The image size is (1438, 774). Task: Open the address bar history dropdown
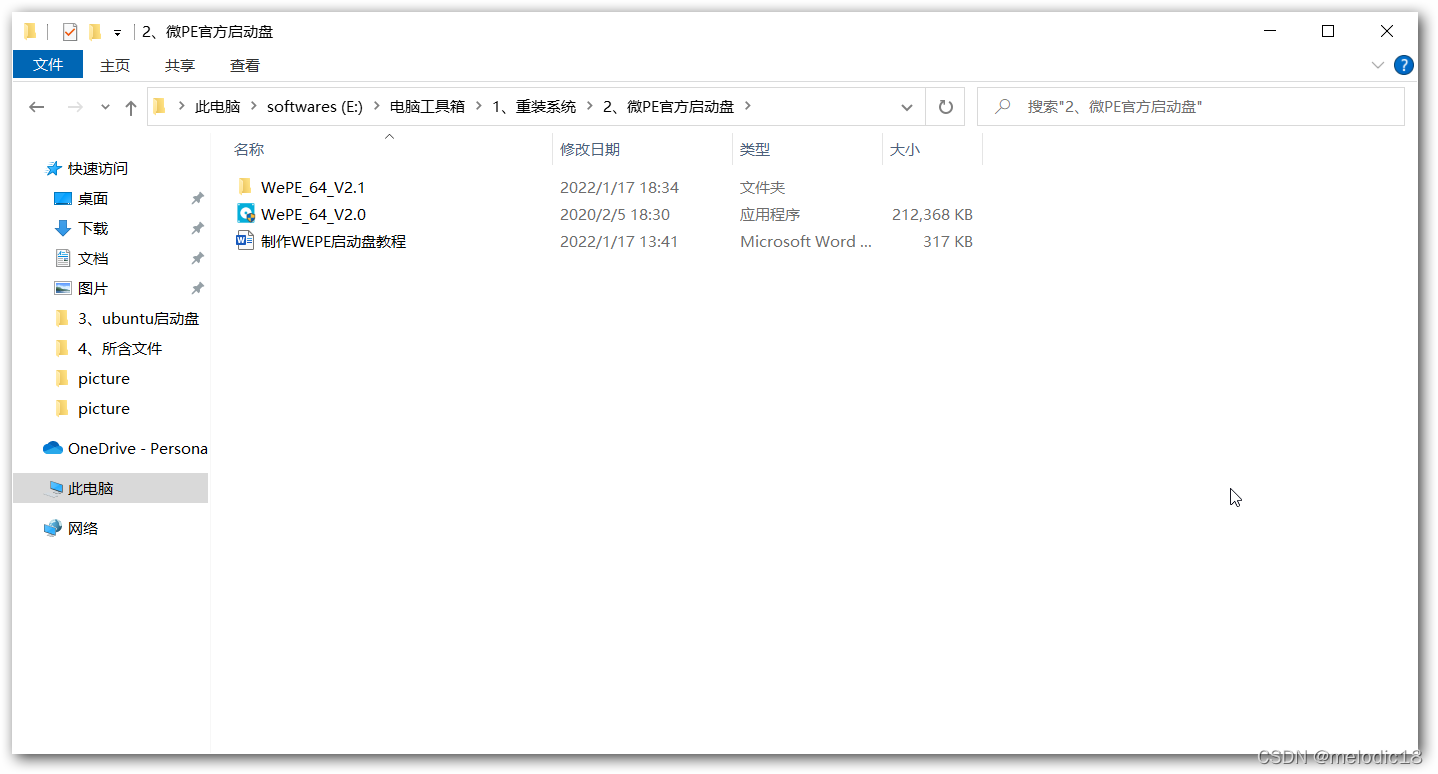point(906,107)
